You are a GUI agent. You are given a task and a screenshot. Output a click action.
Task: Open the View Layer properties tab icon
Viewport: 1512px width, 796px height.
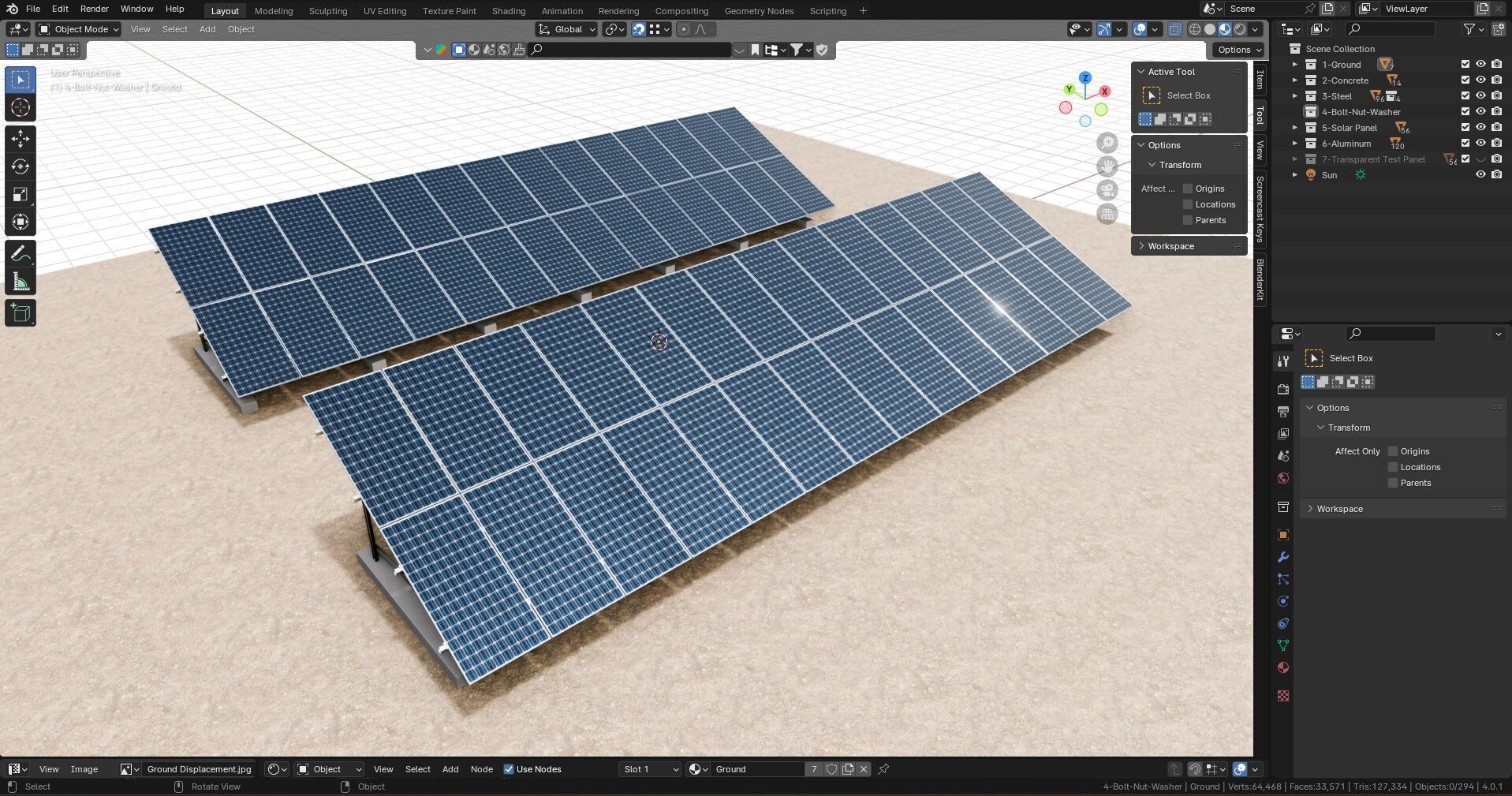pyautogui.click(x=1283, y=433)
